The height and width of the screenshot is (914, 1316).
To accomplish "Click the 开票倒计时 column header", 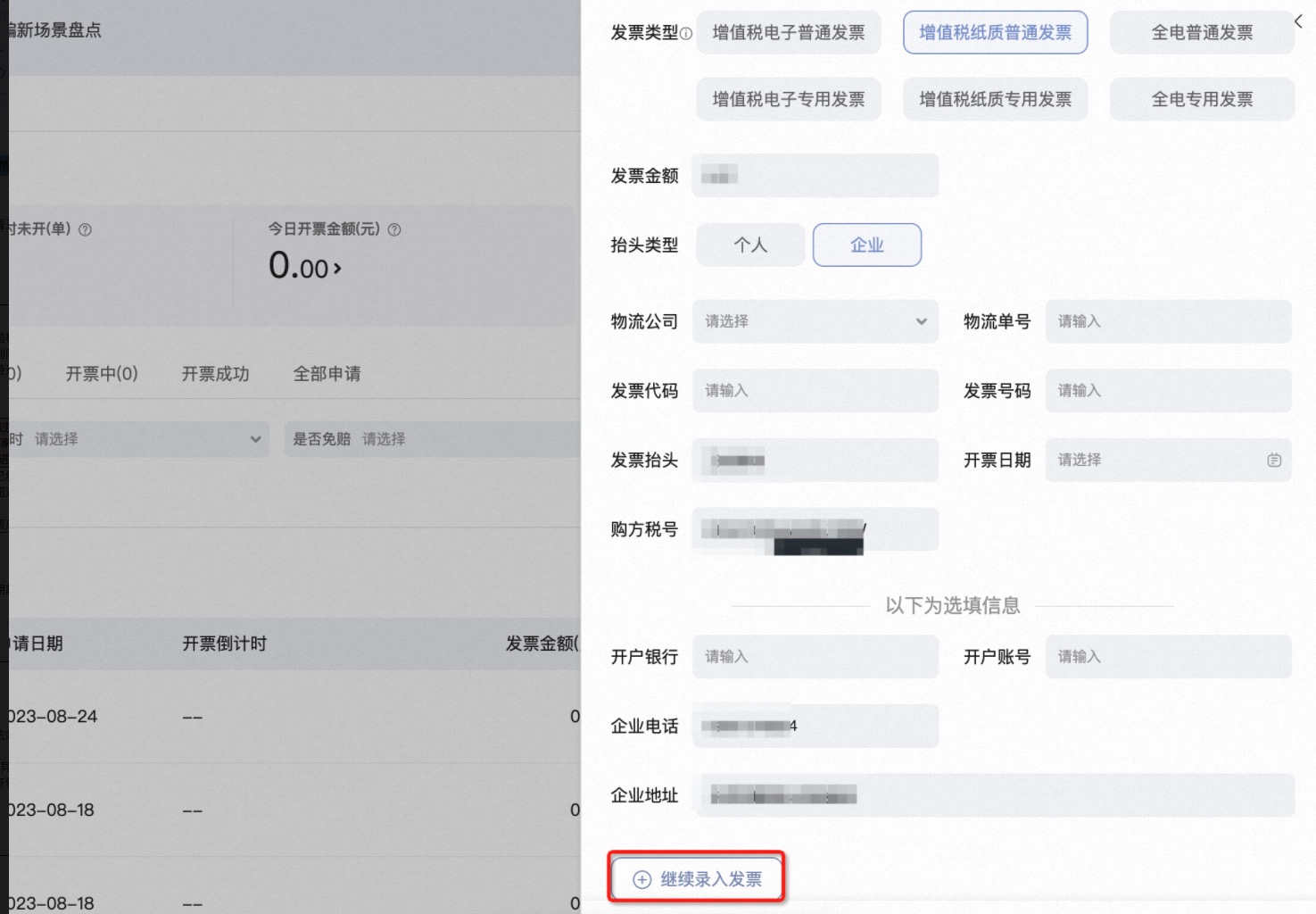I will click(225, 644).
